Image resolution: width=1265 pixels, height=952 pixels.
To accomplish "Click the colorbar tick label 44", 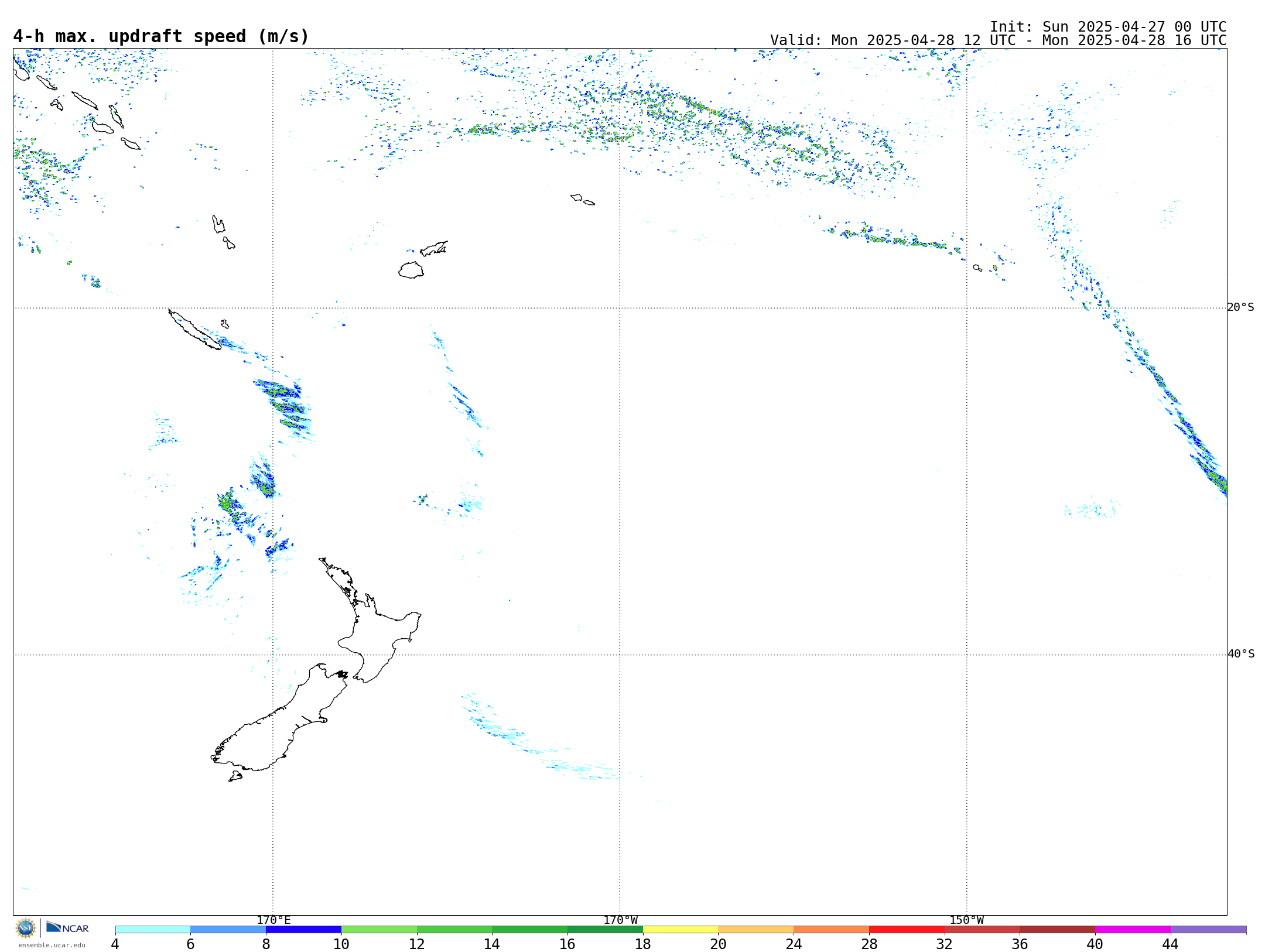I will 1171,944.
